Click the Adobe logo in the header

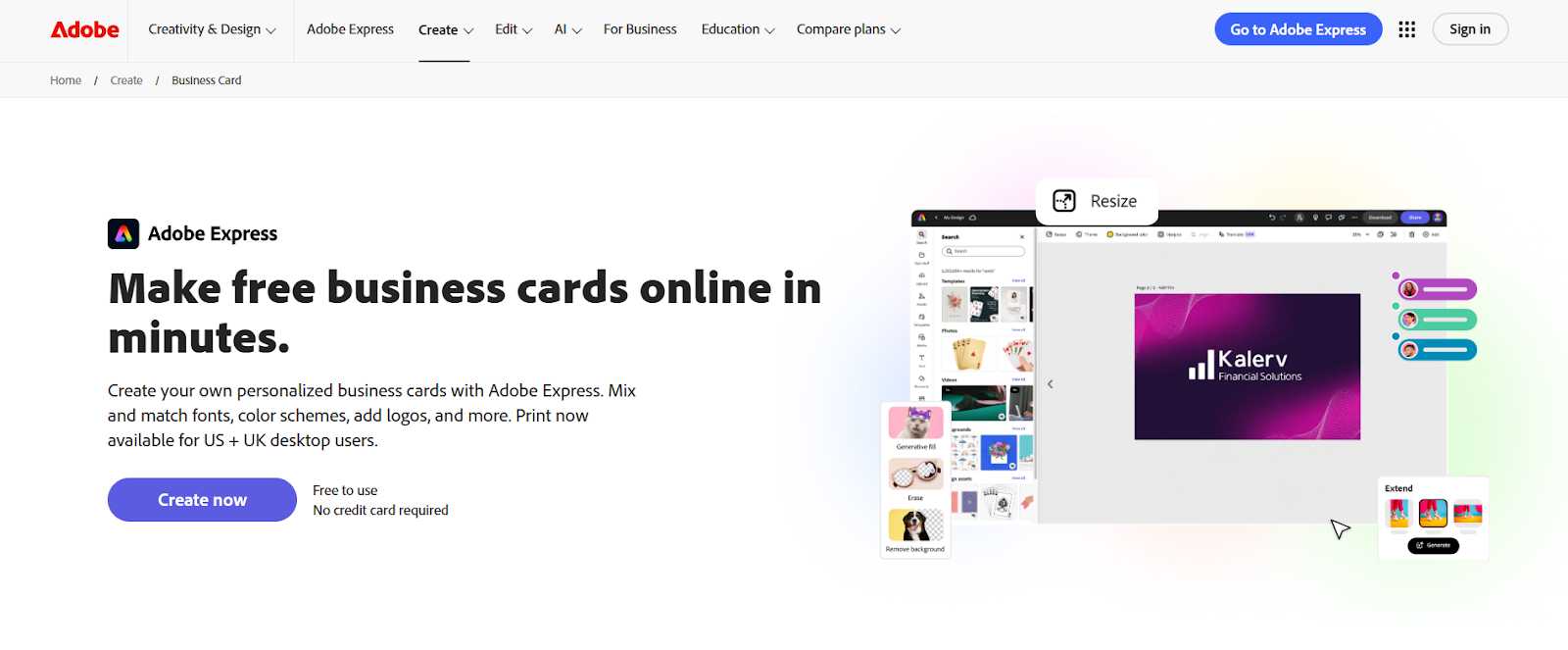[x=84, y=29]
